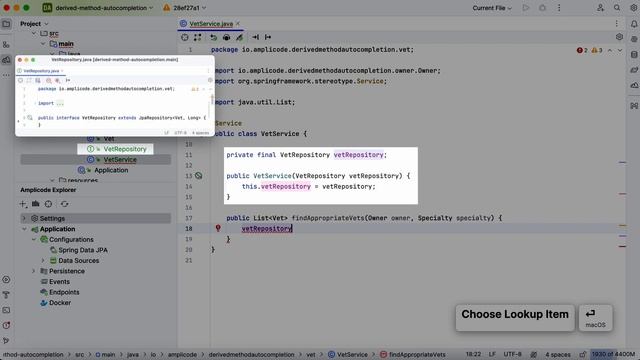
Task: Click the Run button in the title bar
Action: [526, 8]
